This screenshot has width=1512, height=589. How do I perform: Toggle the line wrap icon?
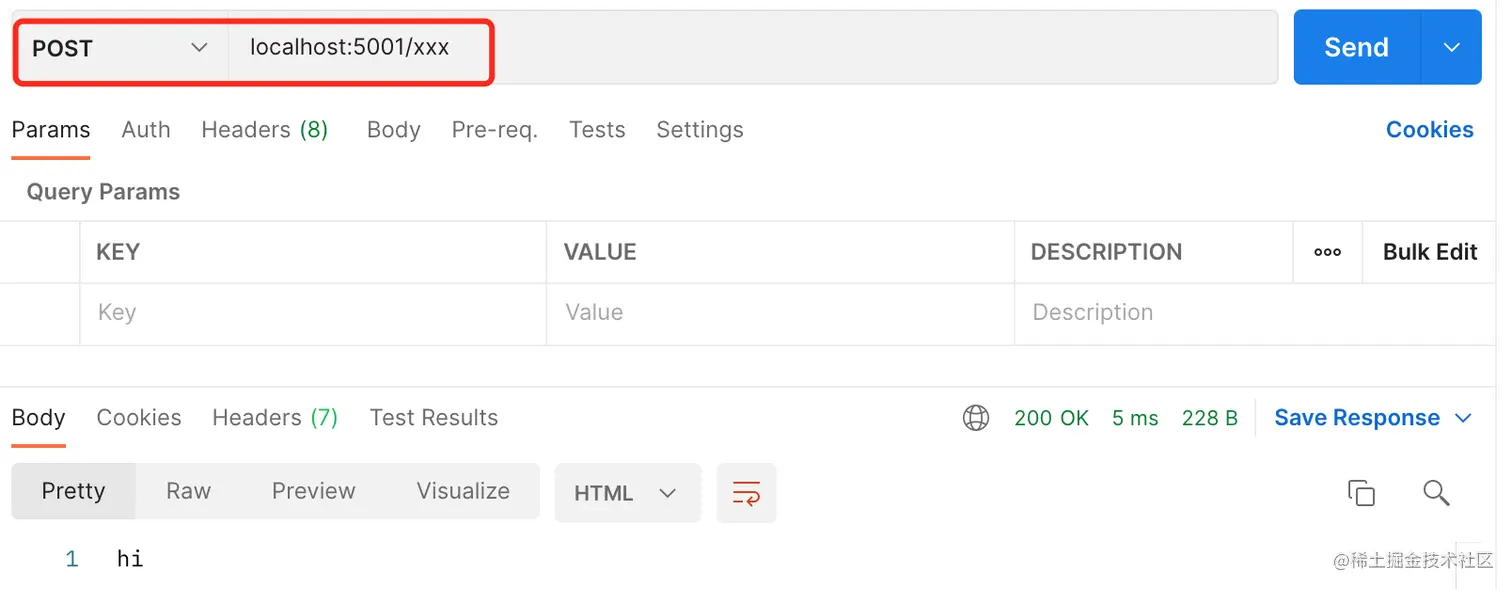[x=746, y=493]
